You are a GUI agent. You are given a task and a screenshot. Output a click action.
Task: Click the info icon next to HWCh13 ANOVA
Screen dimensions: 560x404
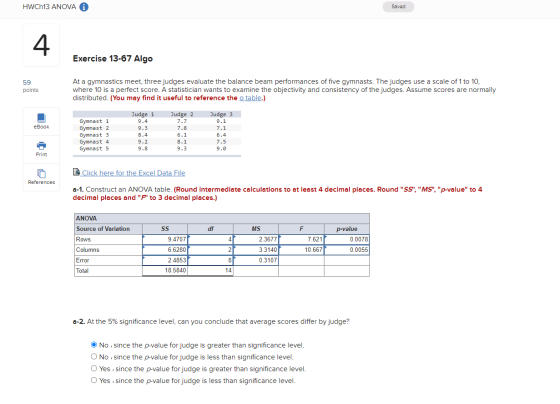click(x=84, y=7)
